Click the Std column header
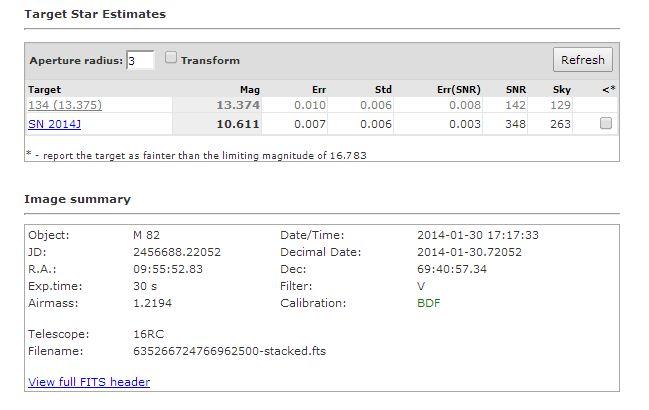The height and width of the screenshot is (410, 649). tap(383, 89)
